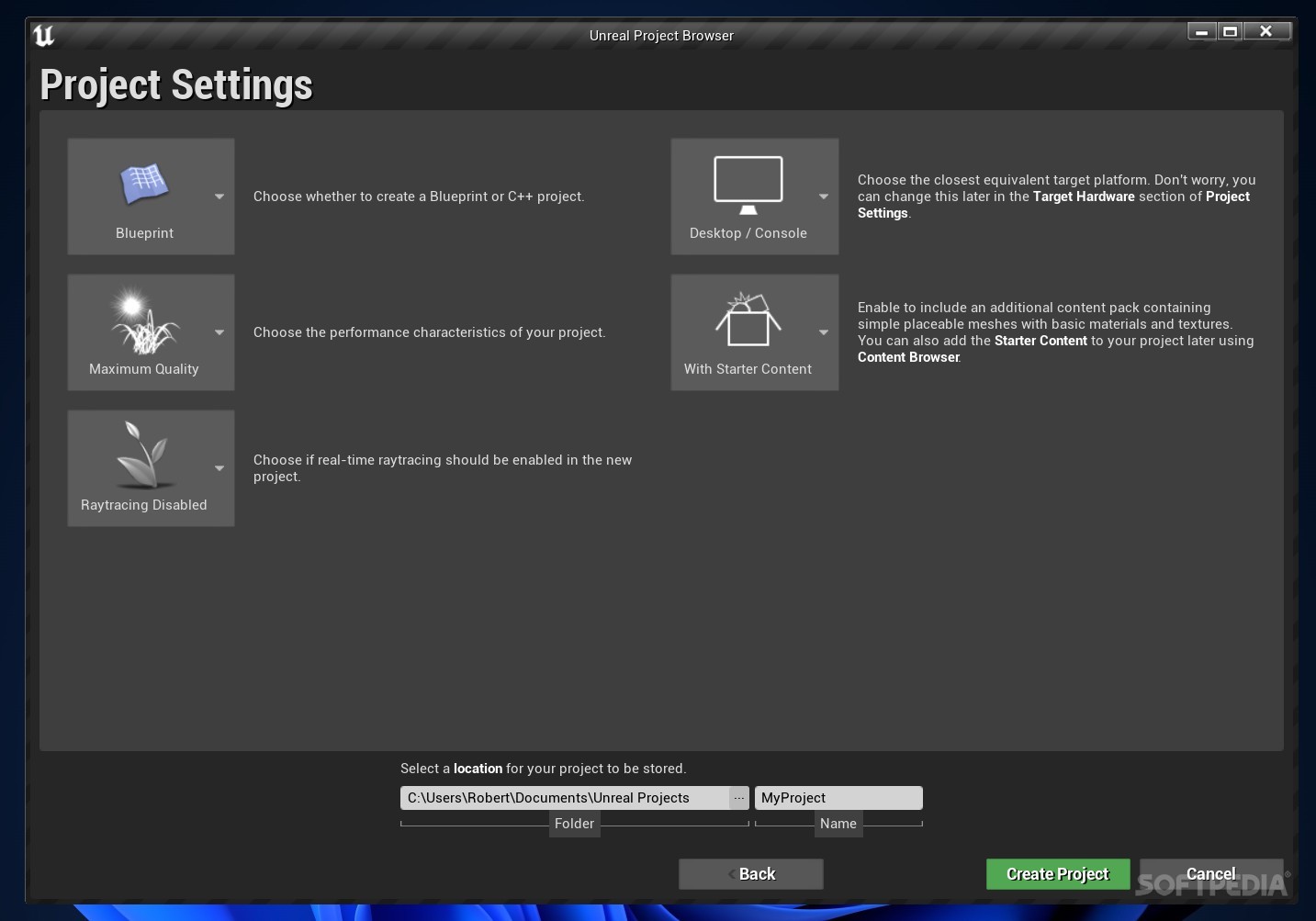
Task: Click the 'Maximum Quality' label text
Action: click(x=144, y=369)
